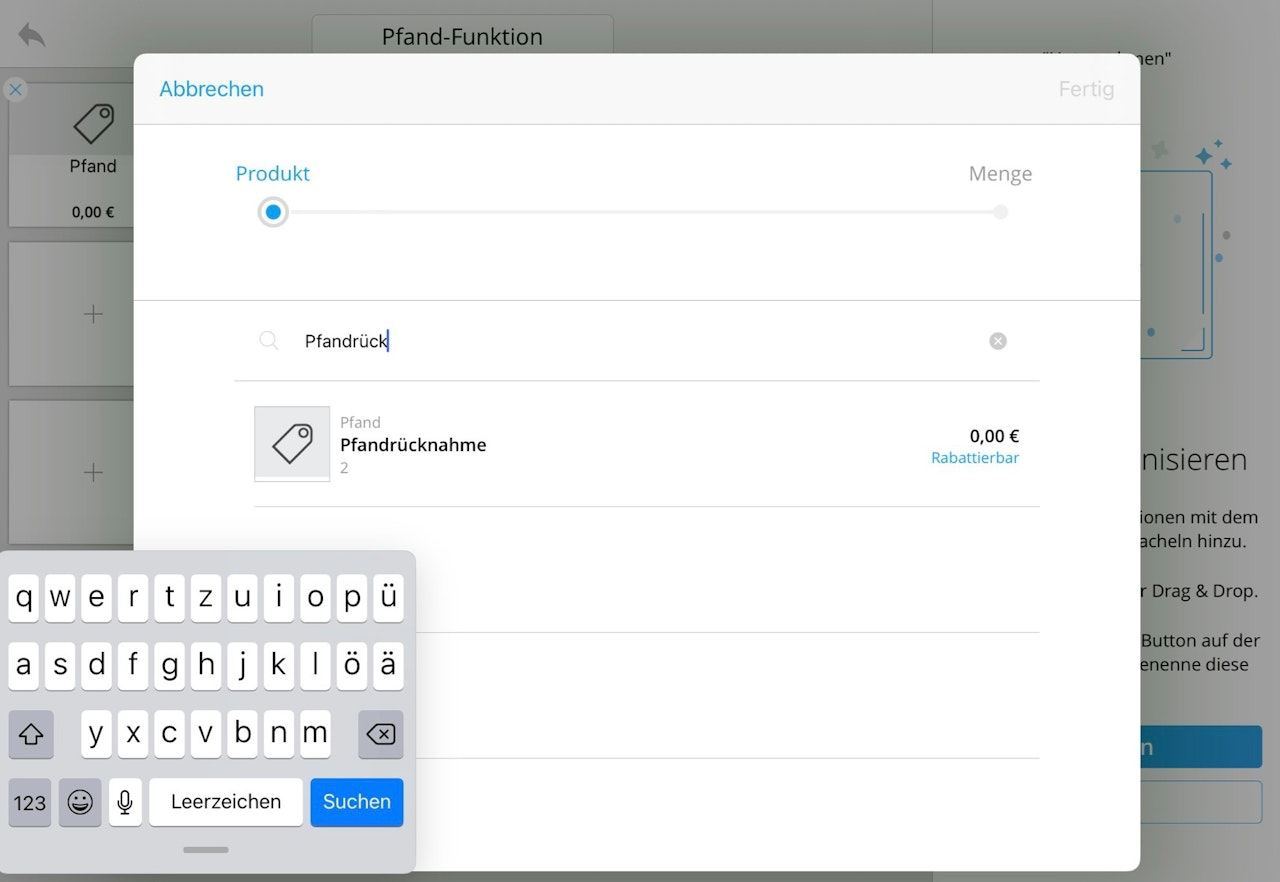Tap the p key
Image resolution: width=1280 pixels, height=882 pixels.
pyautogui.click(x=351, y=598)
